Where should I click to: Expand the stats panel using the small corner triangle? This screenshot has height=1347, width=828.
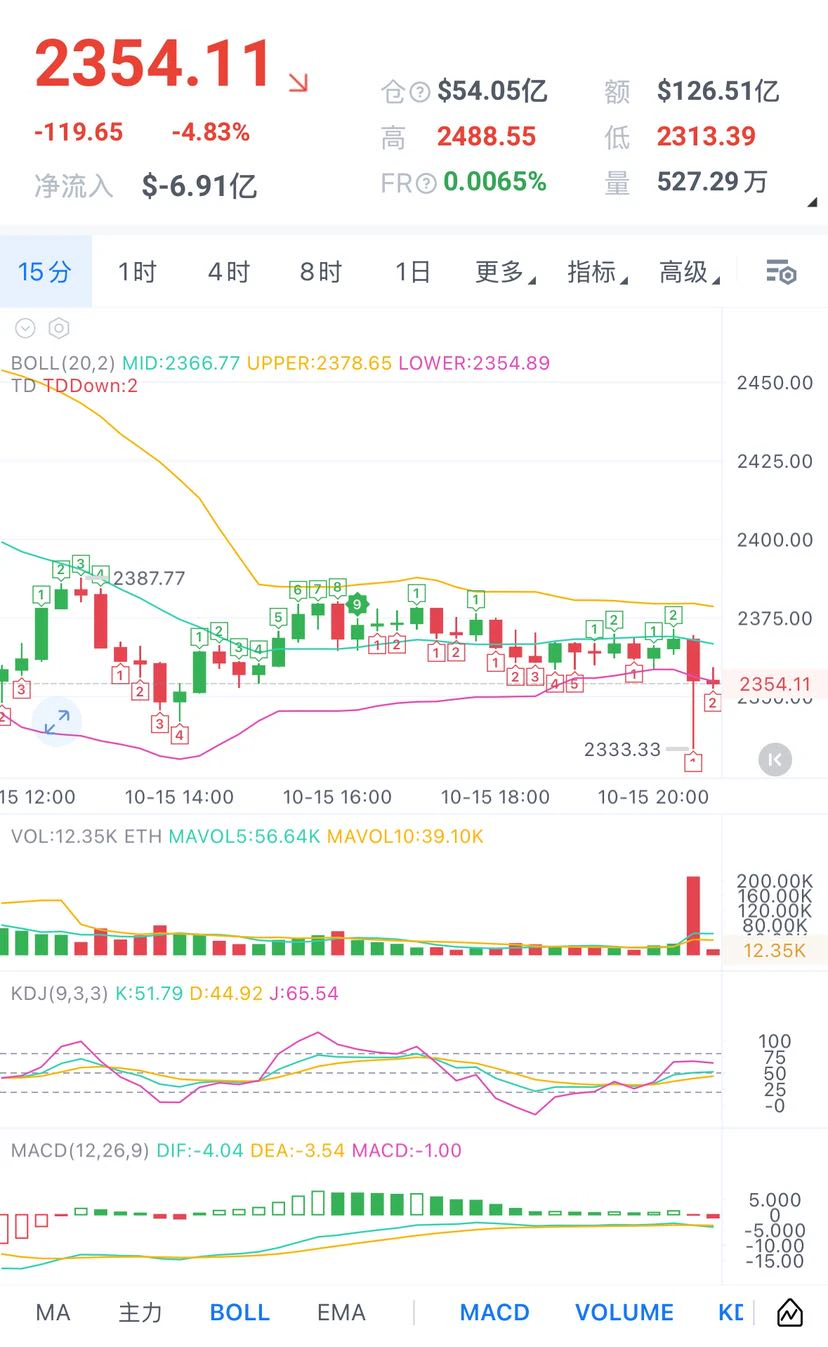[x=811, y=203]
